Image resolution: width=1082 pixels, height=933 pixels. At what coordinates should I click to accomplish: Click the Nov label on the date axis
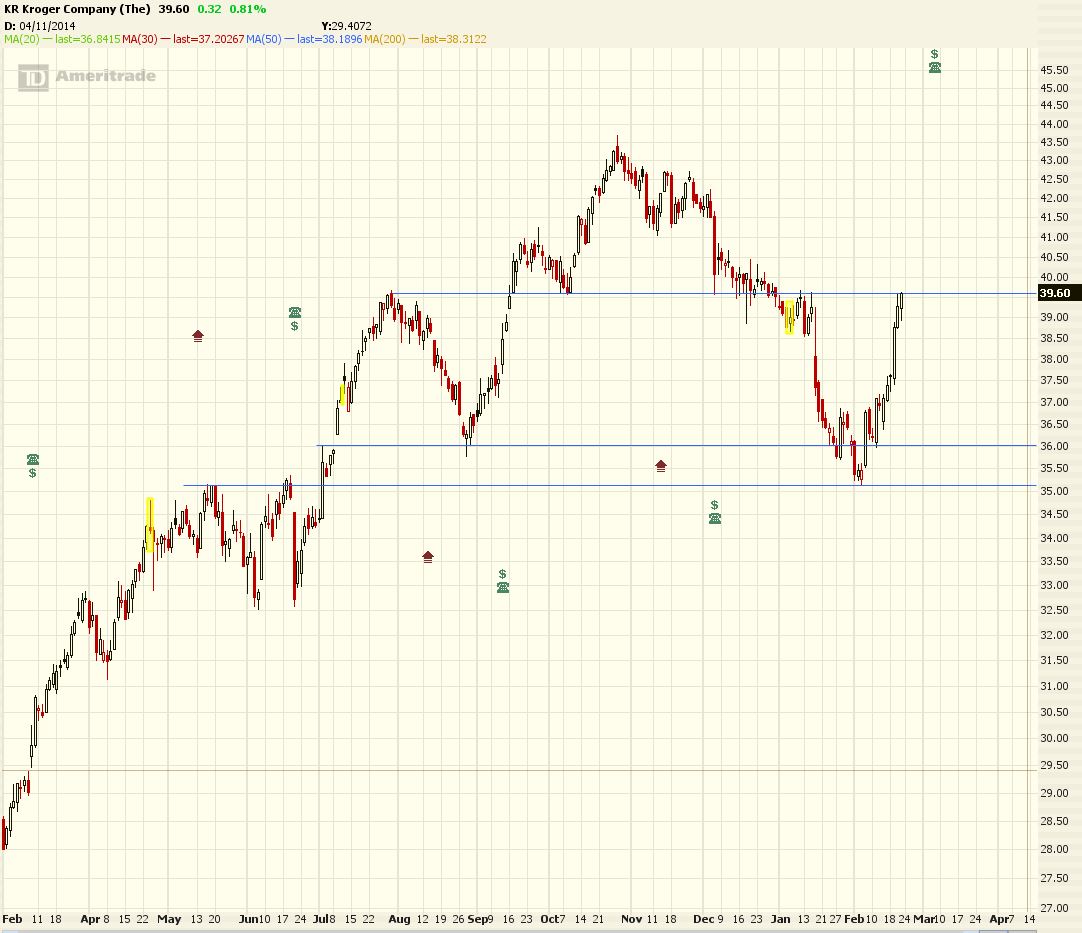(631, 919)
